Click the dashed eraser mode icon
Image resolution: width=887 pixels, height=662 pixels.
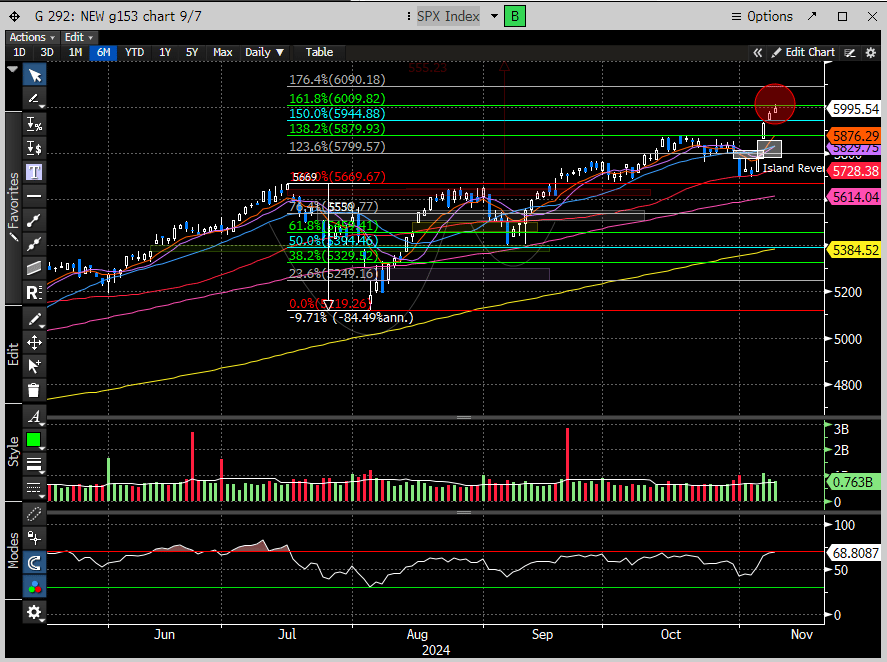[35, 514]
